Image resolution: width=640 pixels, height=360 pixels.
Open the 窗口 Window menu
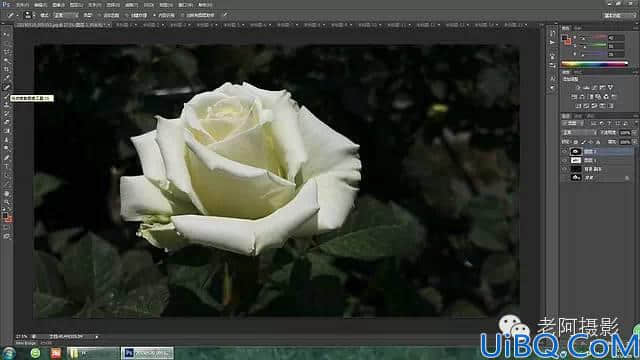point(185,5)
